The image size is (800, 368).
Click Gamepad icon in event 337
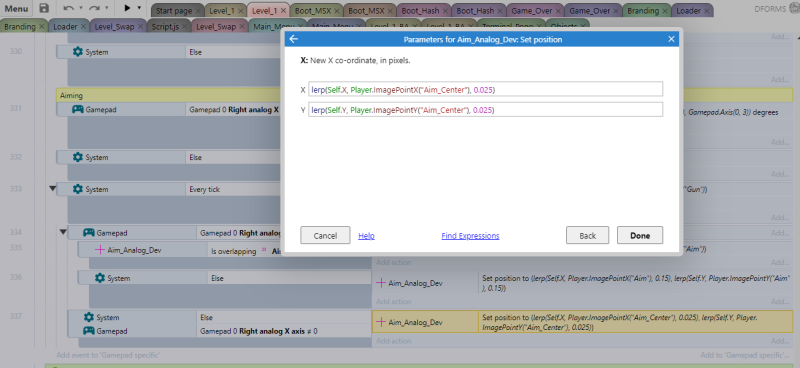(x=89, y=331)
